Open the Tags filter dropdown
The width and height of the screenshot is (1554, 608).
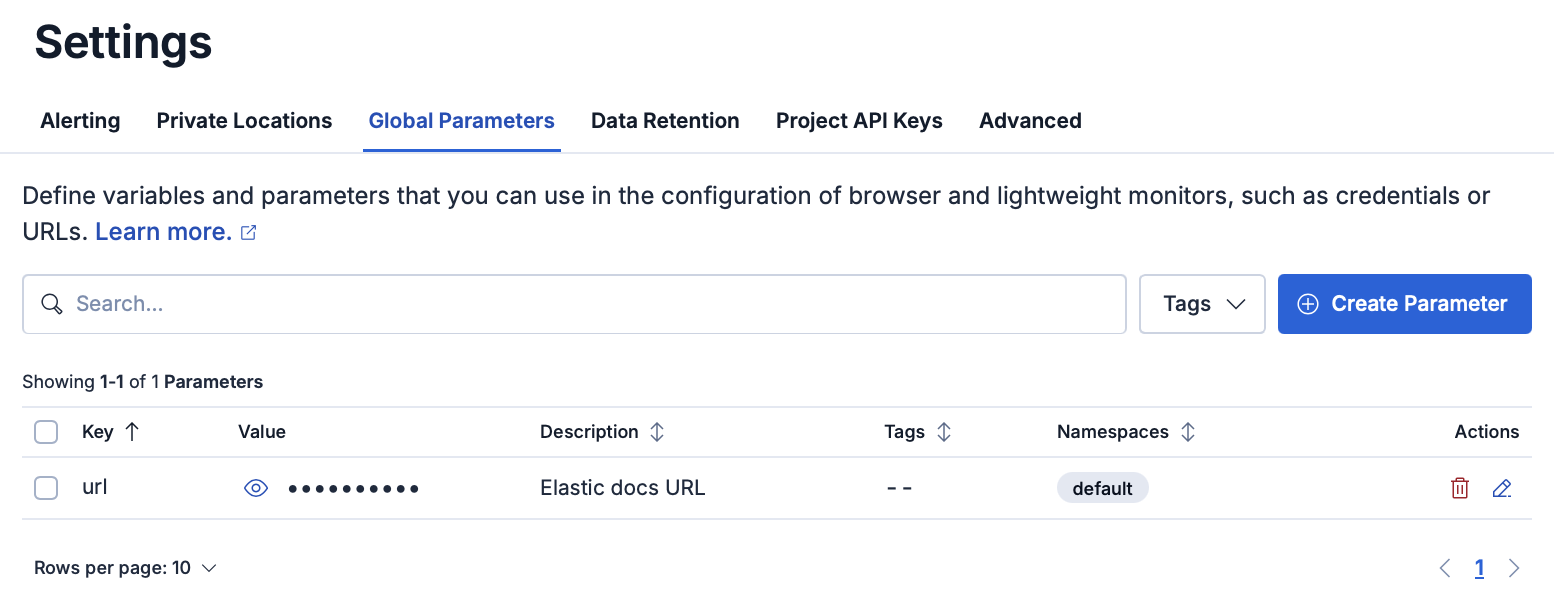click(x=1202, y=303)
